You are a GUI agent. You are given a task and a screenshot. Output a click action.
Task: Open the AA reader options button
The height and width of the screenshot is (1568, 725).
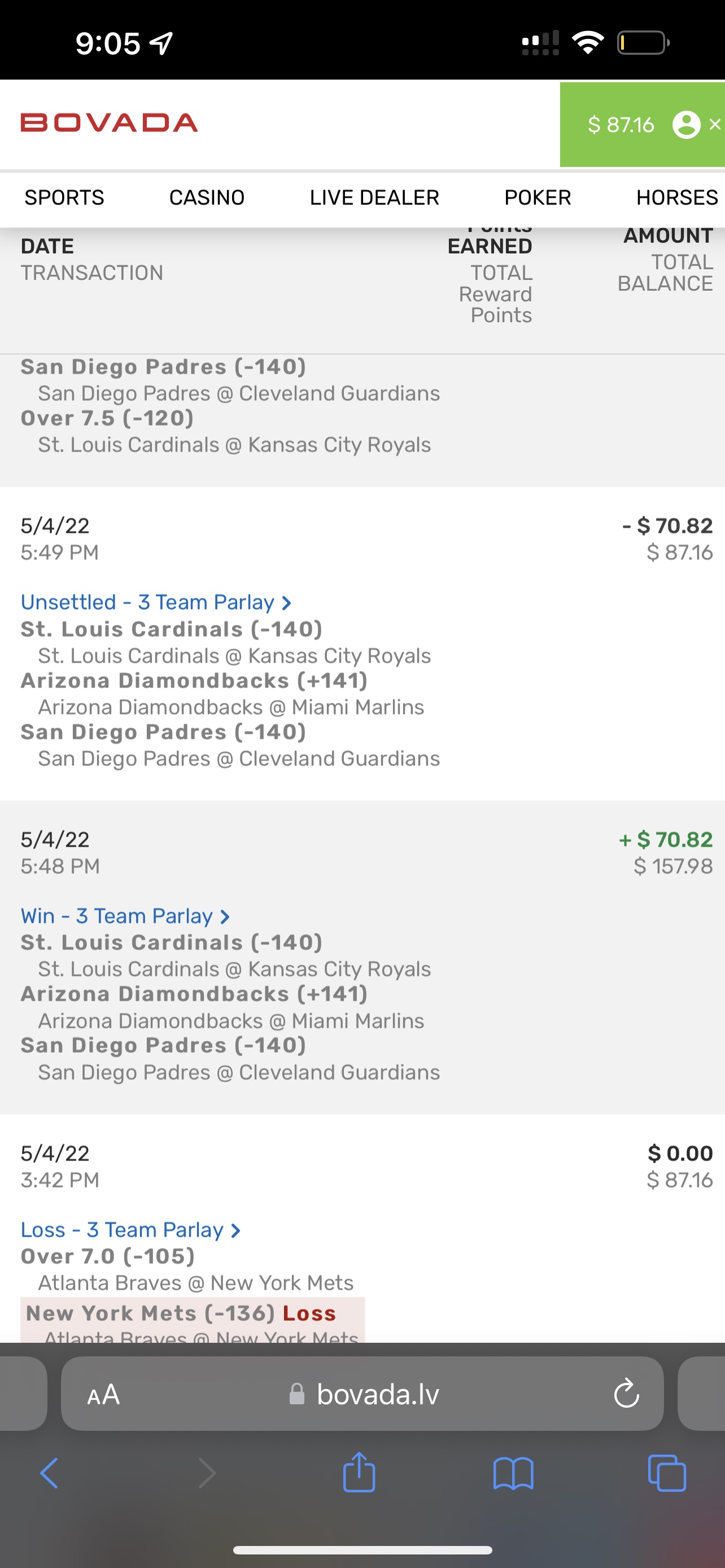pyautogui.click(x=103, y=1395)
